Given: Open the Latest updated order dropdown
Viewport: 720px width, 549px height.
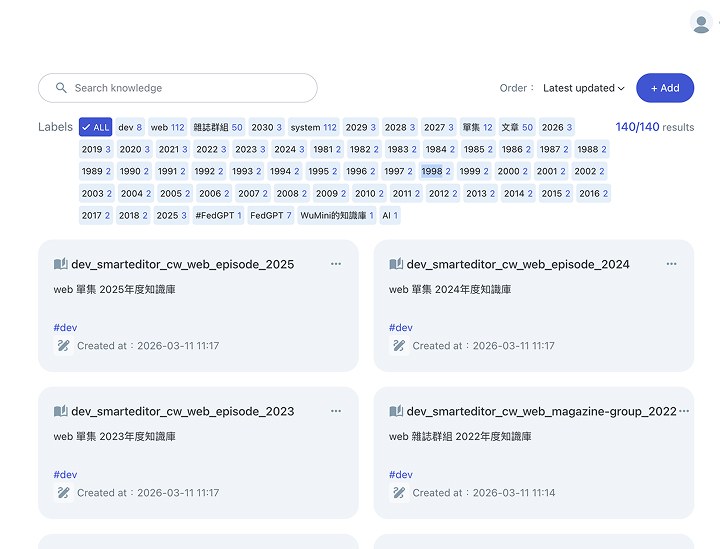Looking at the screenshot, I should point(584,88).
